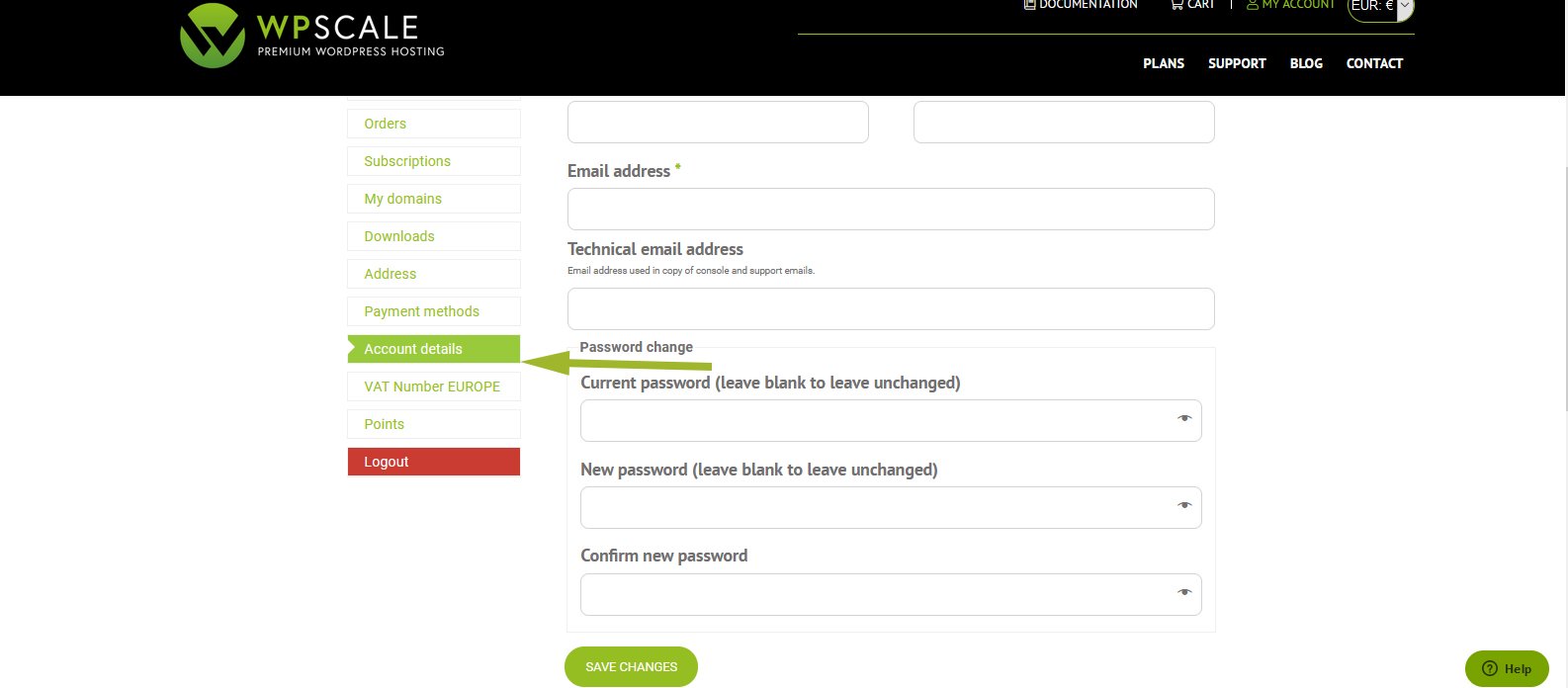Open the VAT Number EUROPE section
The width and height of the screenshot is (1568, 688).
[433, 387]
